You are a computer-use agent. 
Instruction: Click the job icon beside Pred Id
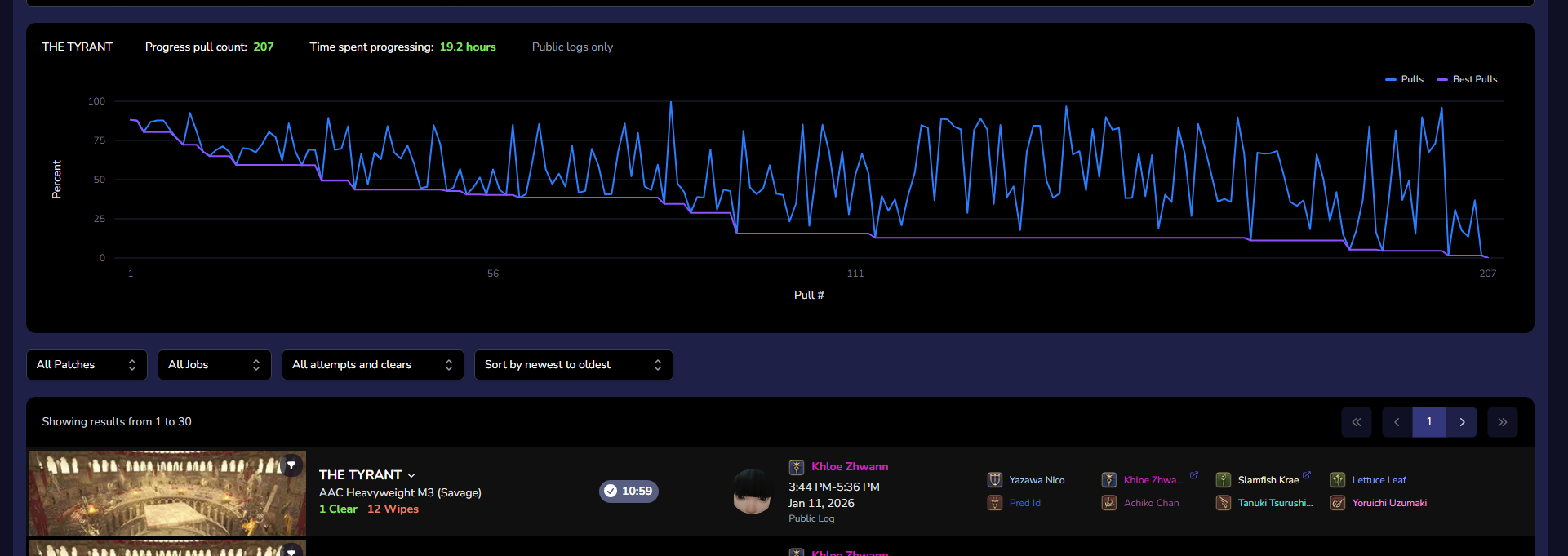(x=995, y=503)
